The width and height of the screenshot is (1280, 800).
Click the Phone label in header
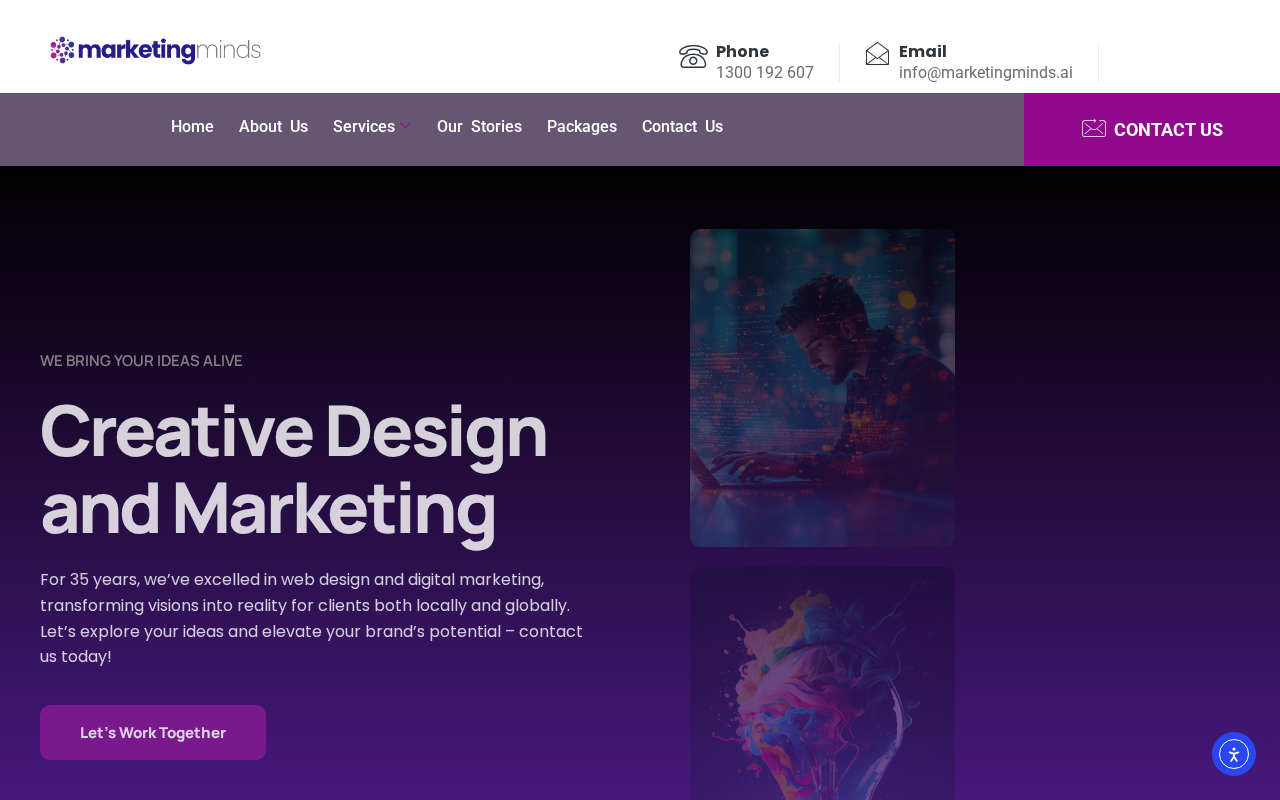click(x=742, y=51)
